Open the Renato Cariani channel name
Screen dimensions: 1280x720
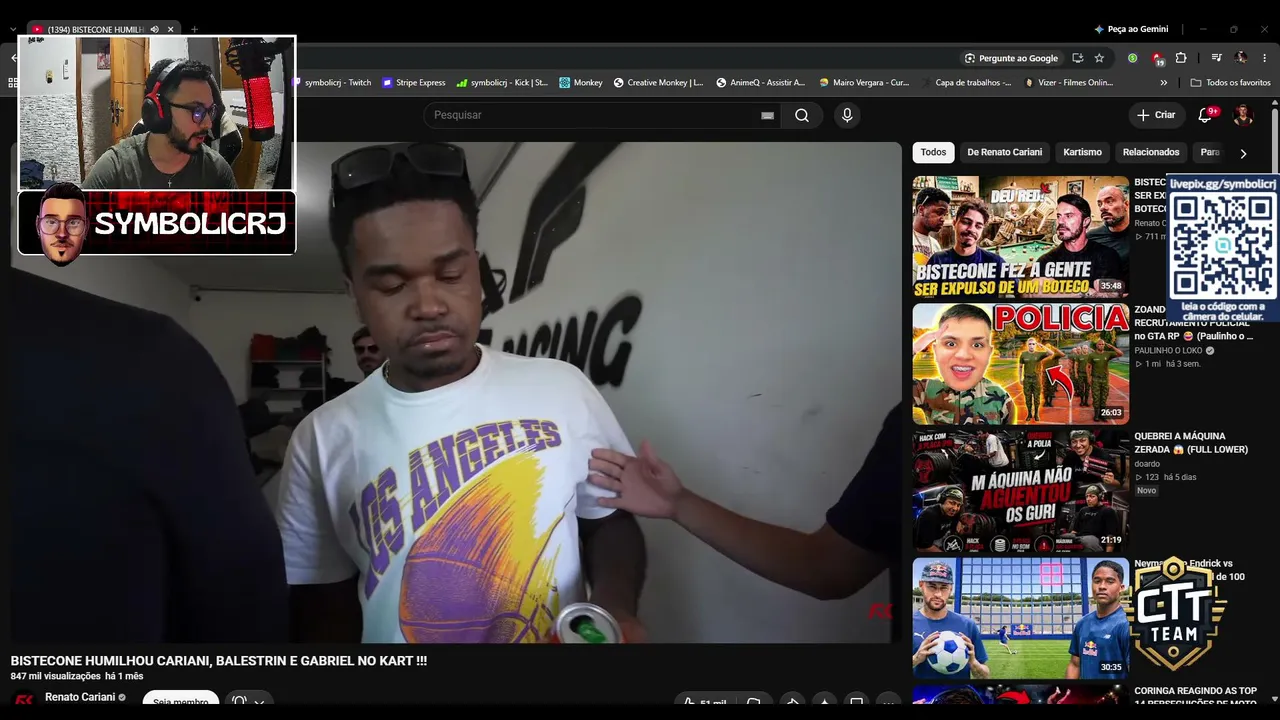coord(80,697)
